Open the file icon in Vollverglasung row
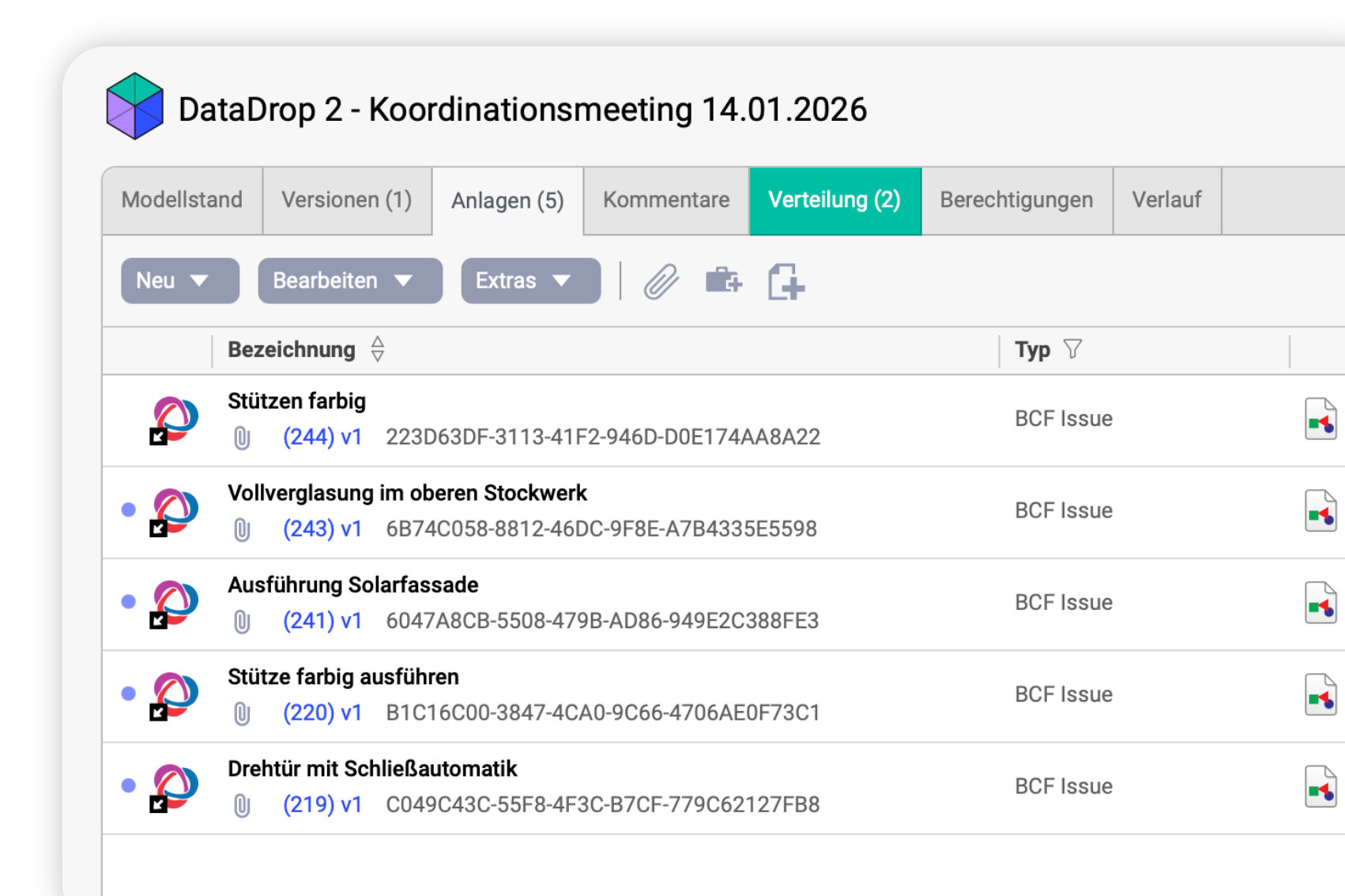The image size is (1345, 896). click(x=1321, y=510)
